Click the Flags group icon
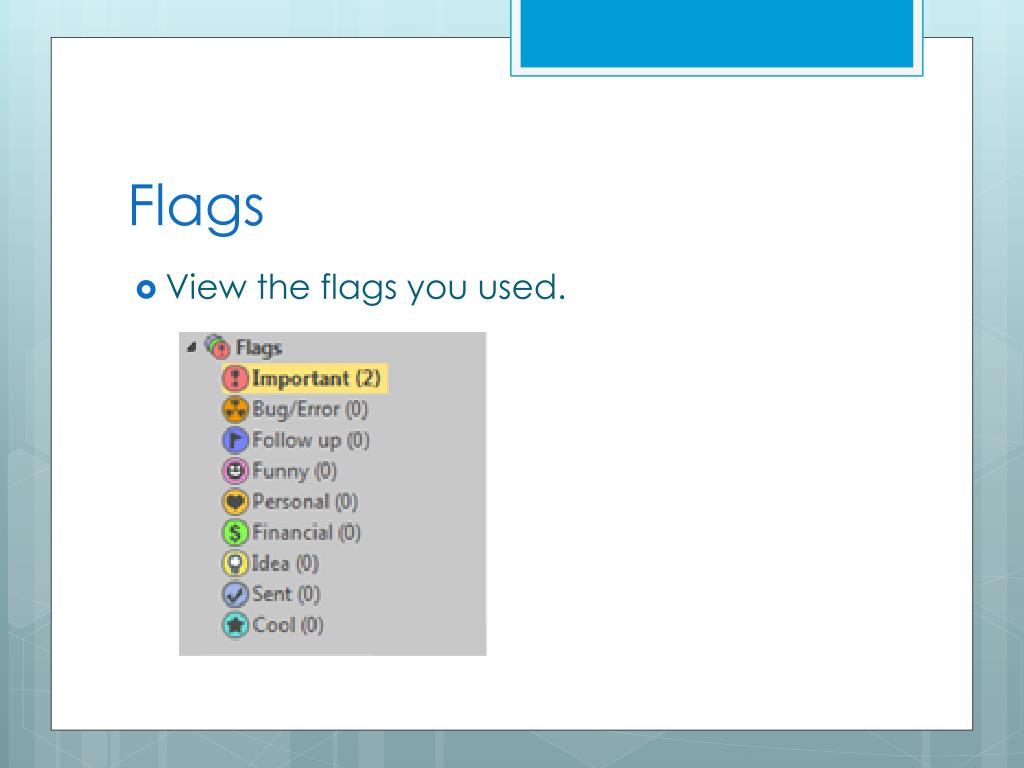Screen dimensions: 1024x768 [217, 346]
